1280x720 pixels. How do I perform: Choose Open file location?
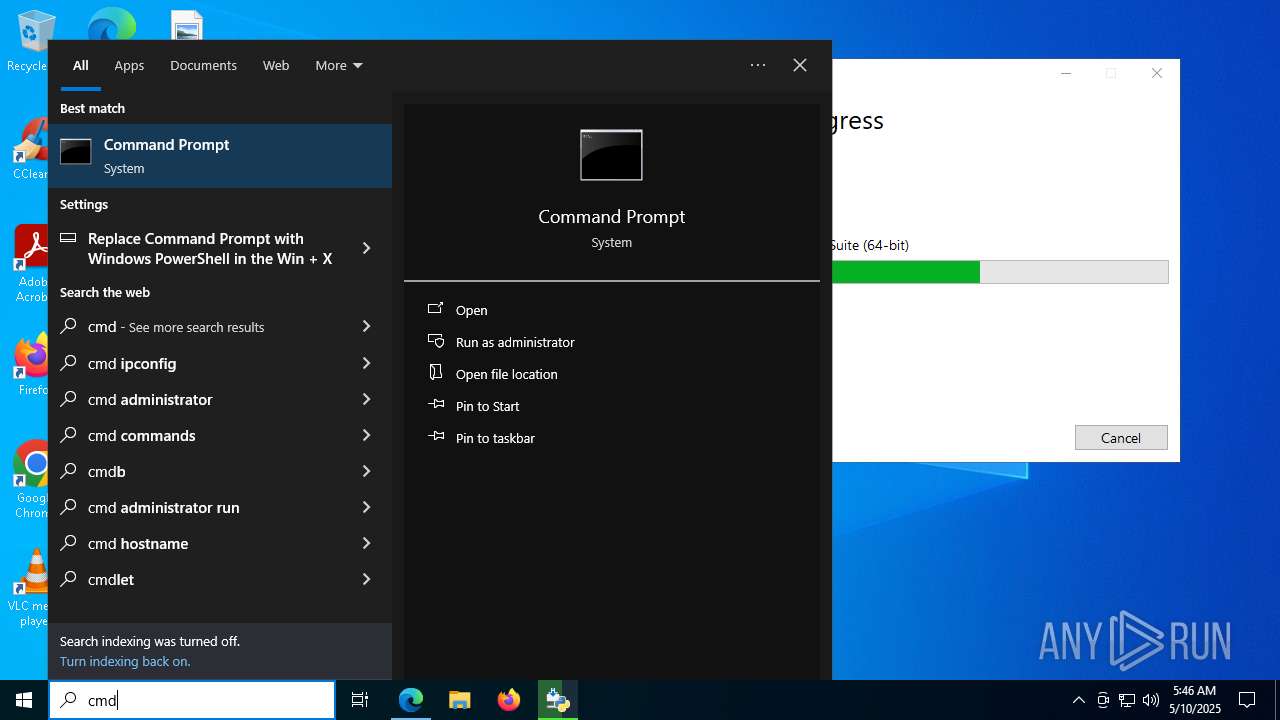point(507,374)
